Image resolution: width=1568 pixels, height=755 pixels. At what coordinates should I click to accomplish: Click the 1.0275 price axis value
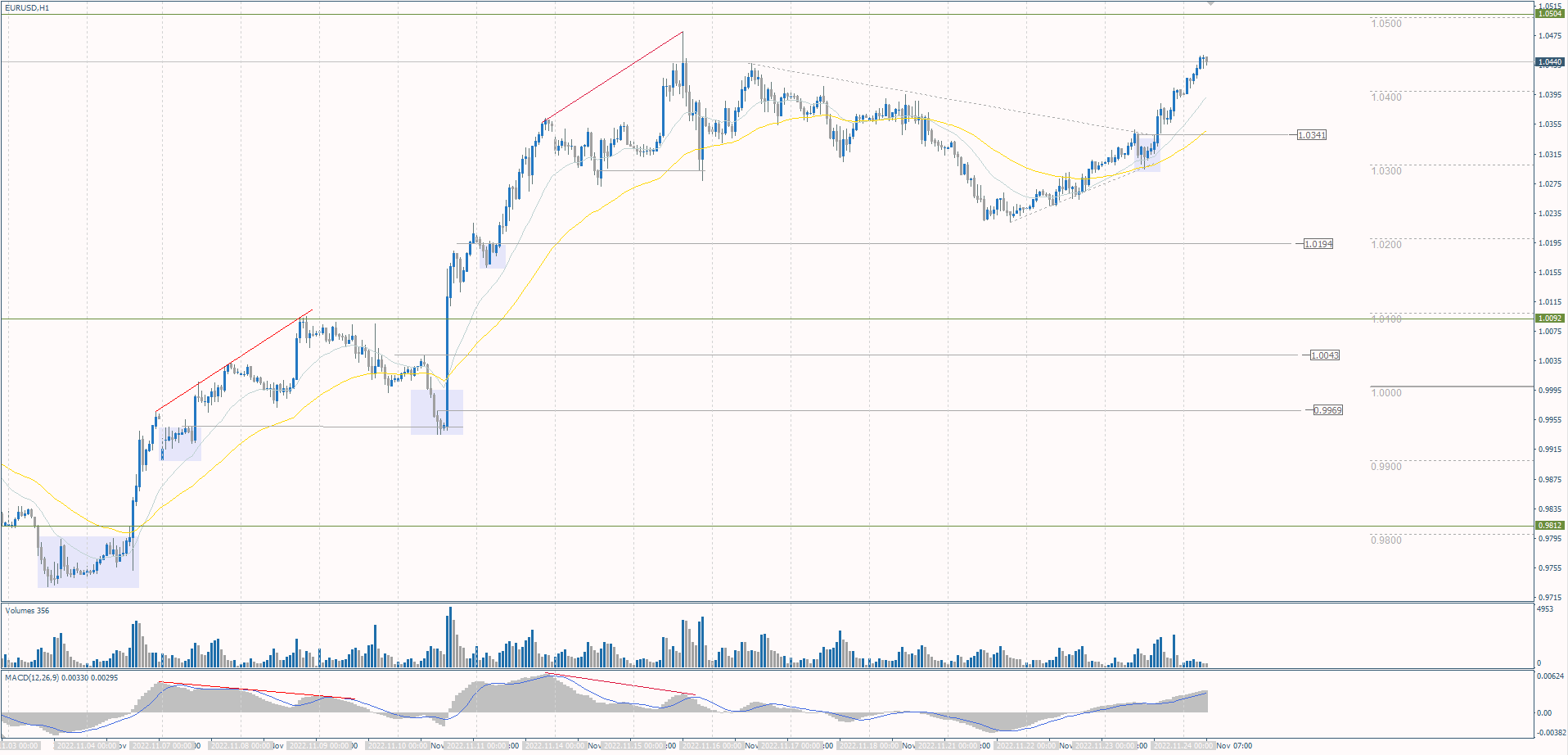pos(1550,184)
